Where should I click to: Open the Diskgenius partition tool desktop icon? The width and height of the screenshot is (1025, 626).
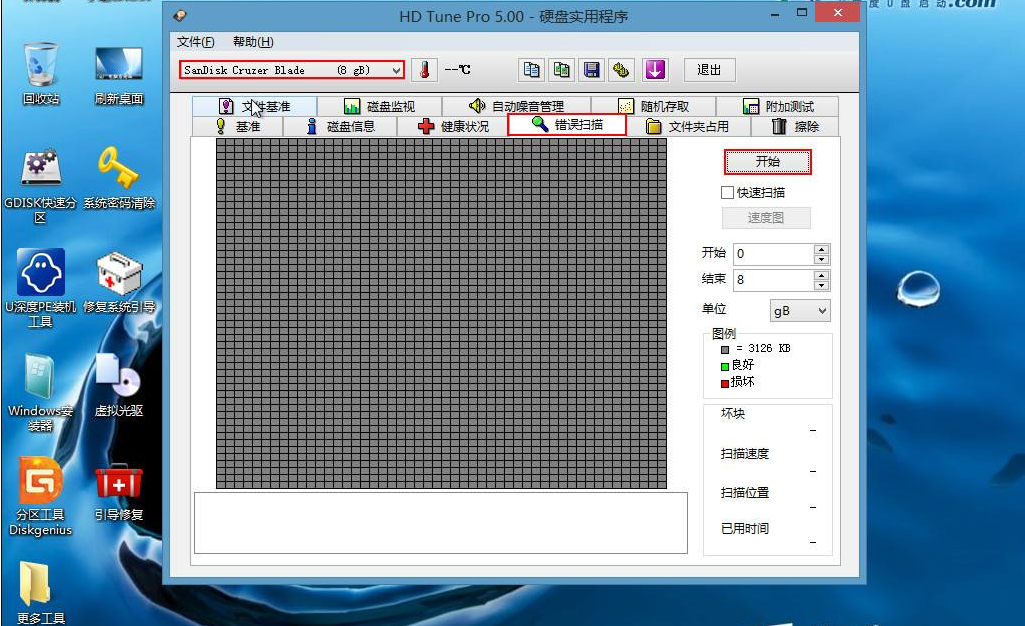point(40,496)
